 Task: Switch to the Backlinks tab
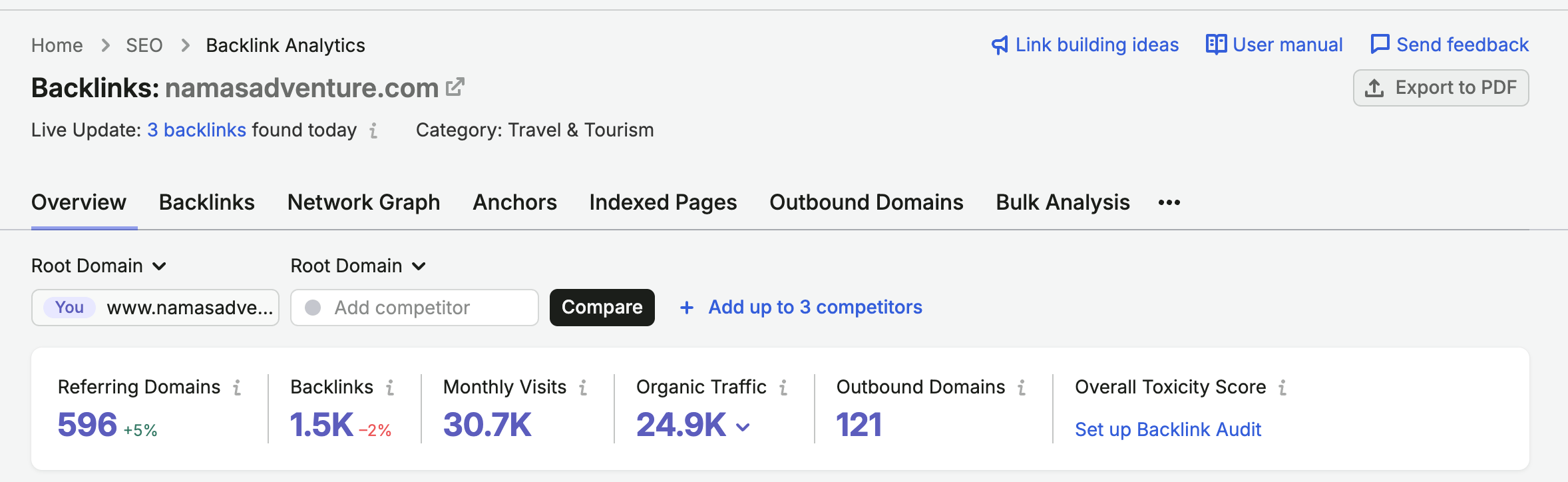207,202
